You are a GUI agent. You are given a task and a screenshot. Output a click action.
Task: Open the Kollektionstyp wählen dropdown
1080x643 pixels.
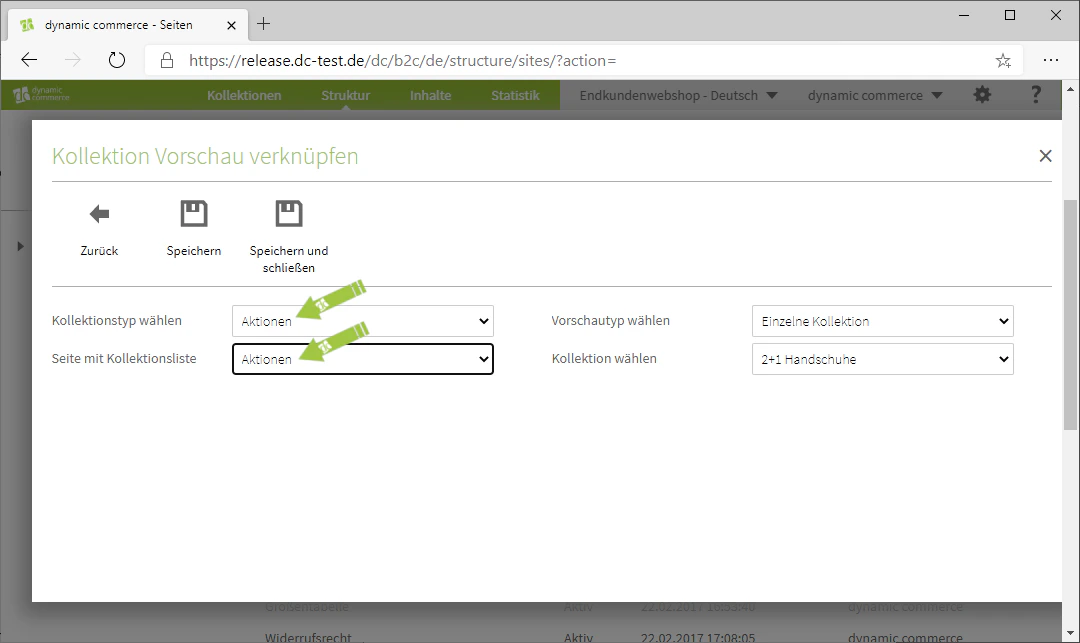pyautogui.click(x=363, y=321)
